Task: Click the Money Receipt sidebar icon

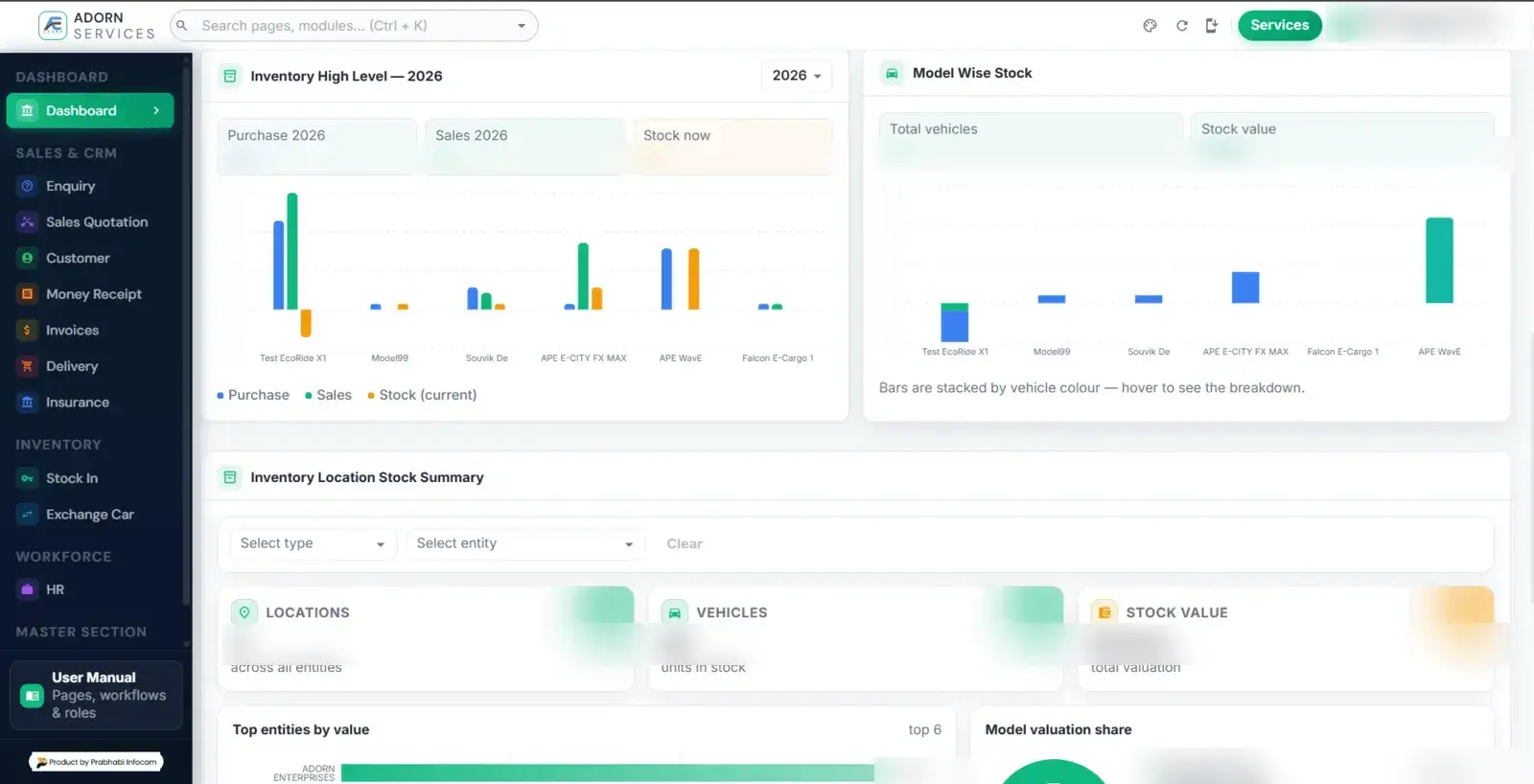Action: coord(27,294)
